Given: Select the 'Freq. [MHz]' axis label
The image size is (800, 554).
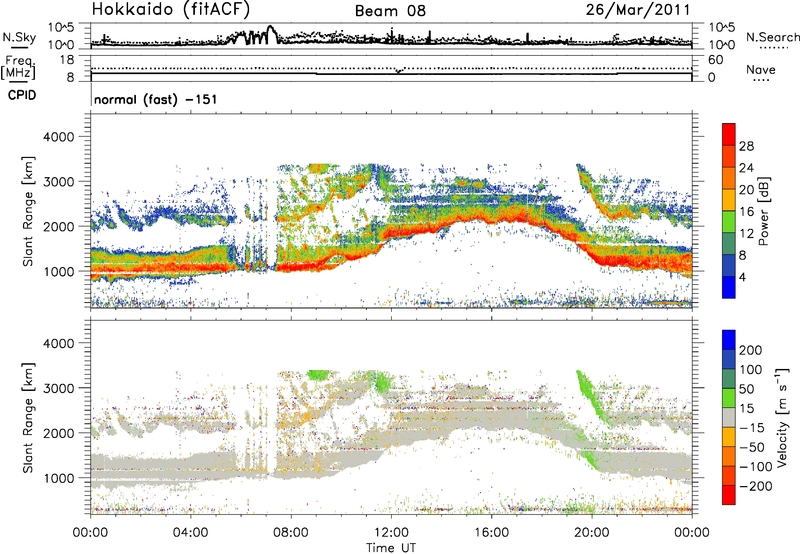Looking at the screenshot, I should tap(20, 67).
